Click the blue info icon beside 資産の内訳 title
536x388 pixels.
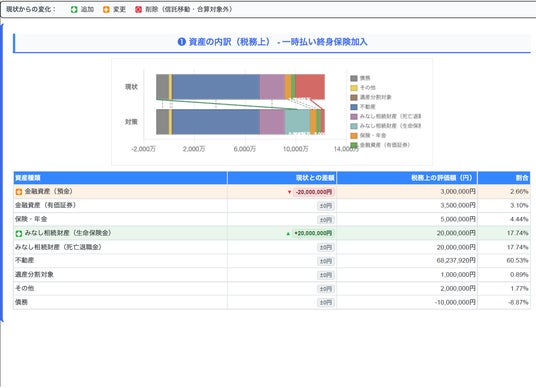coord(182,42)
